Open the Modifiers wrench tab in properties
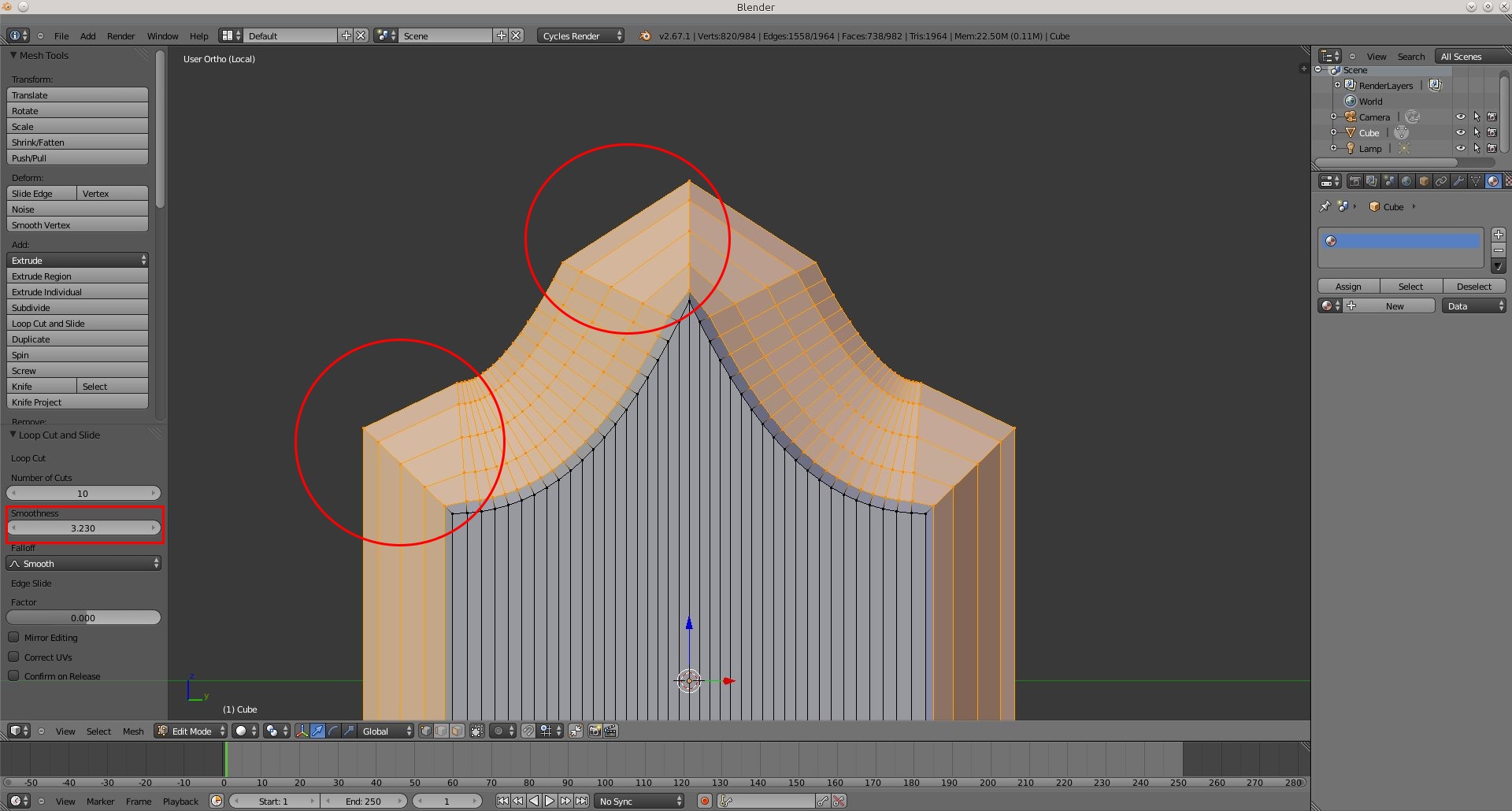 pyautogui.click(x=1458, y=181)
